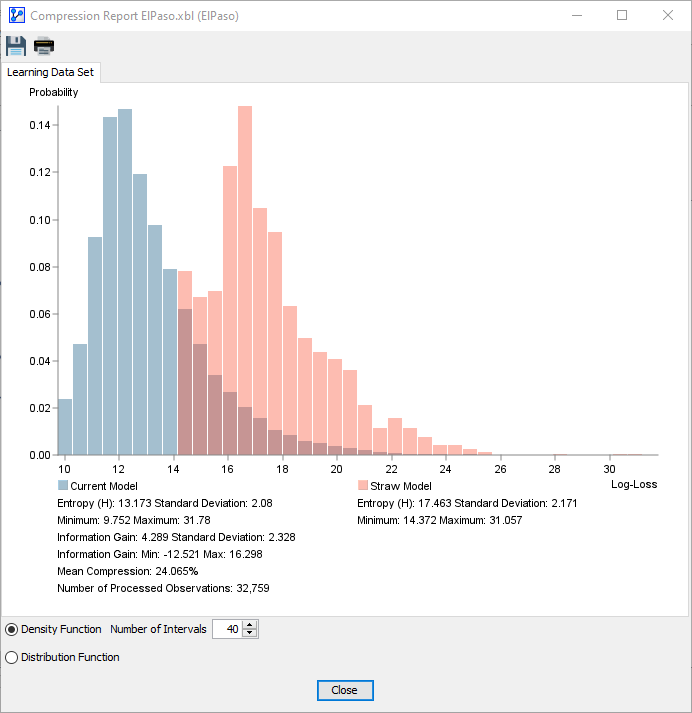Viewport: 692px width, 713px height.
Task: Open the Learning Data Set tab
Action: click(50, 72)
